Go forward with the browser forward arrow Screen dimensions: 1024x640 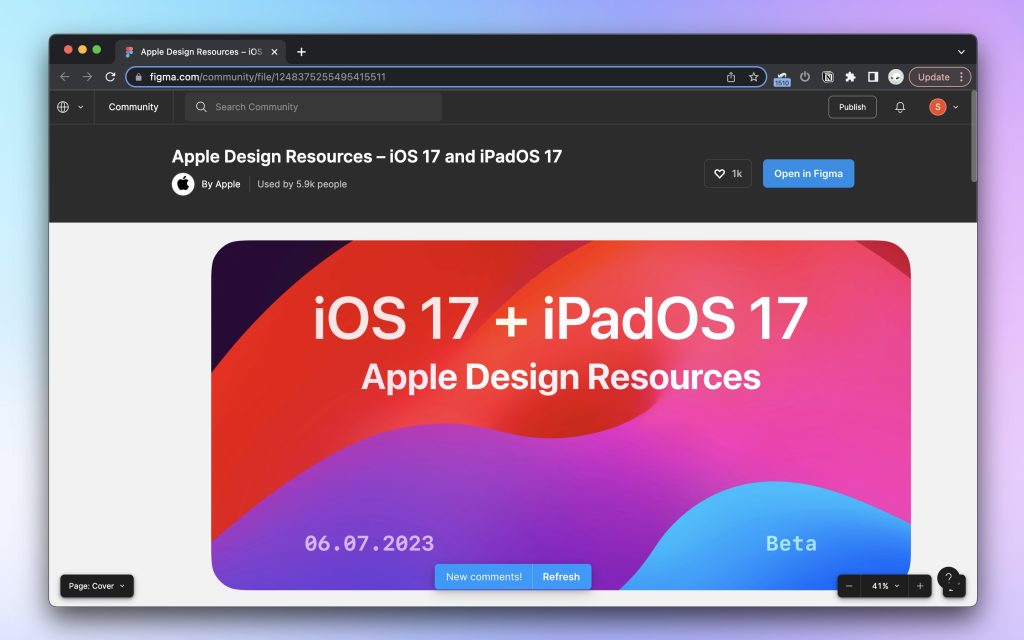[x=88, y=77]
